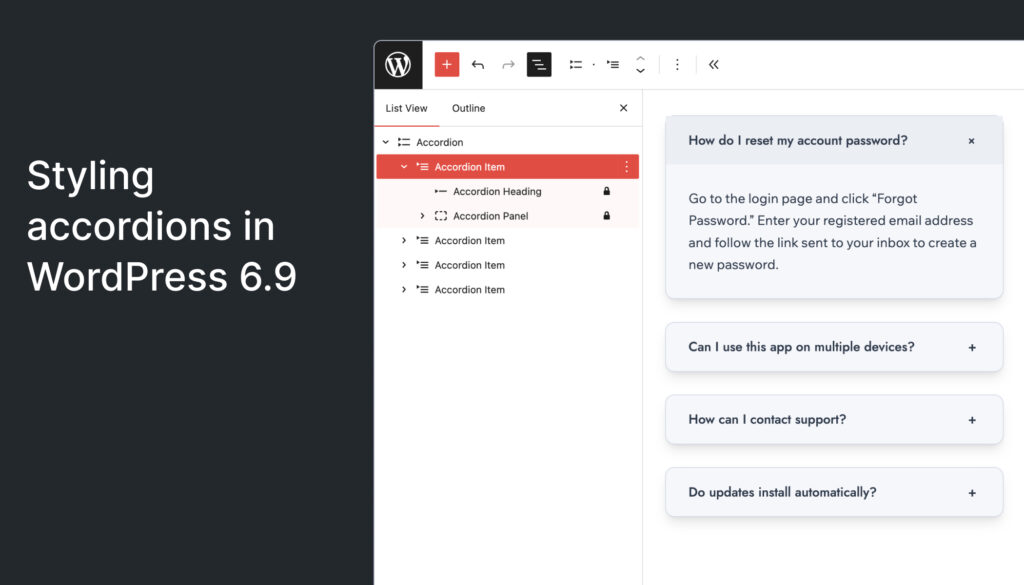Switch to the Outline tab
This screenshot has height=585, width=1024.
[x=468, y=108]
